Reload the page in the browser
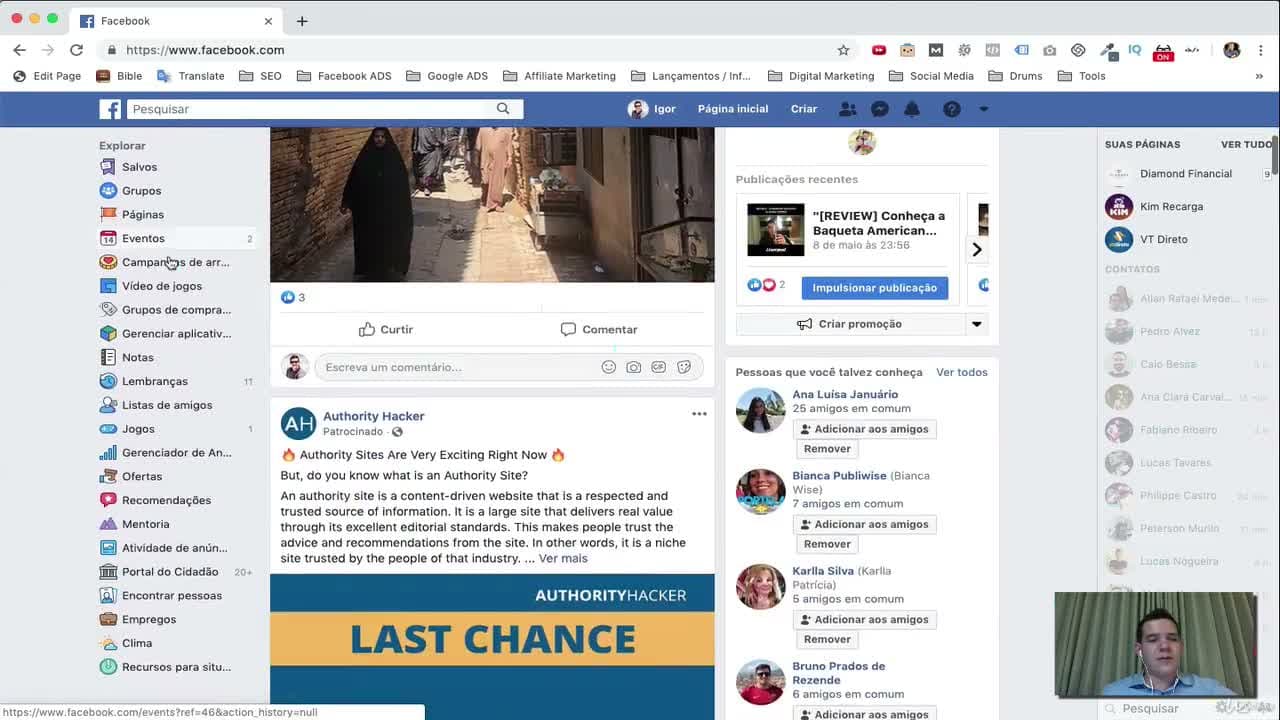The width and height of the screenshot is (1280, 720). coord(76,50)
